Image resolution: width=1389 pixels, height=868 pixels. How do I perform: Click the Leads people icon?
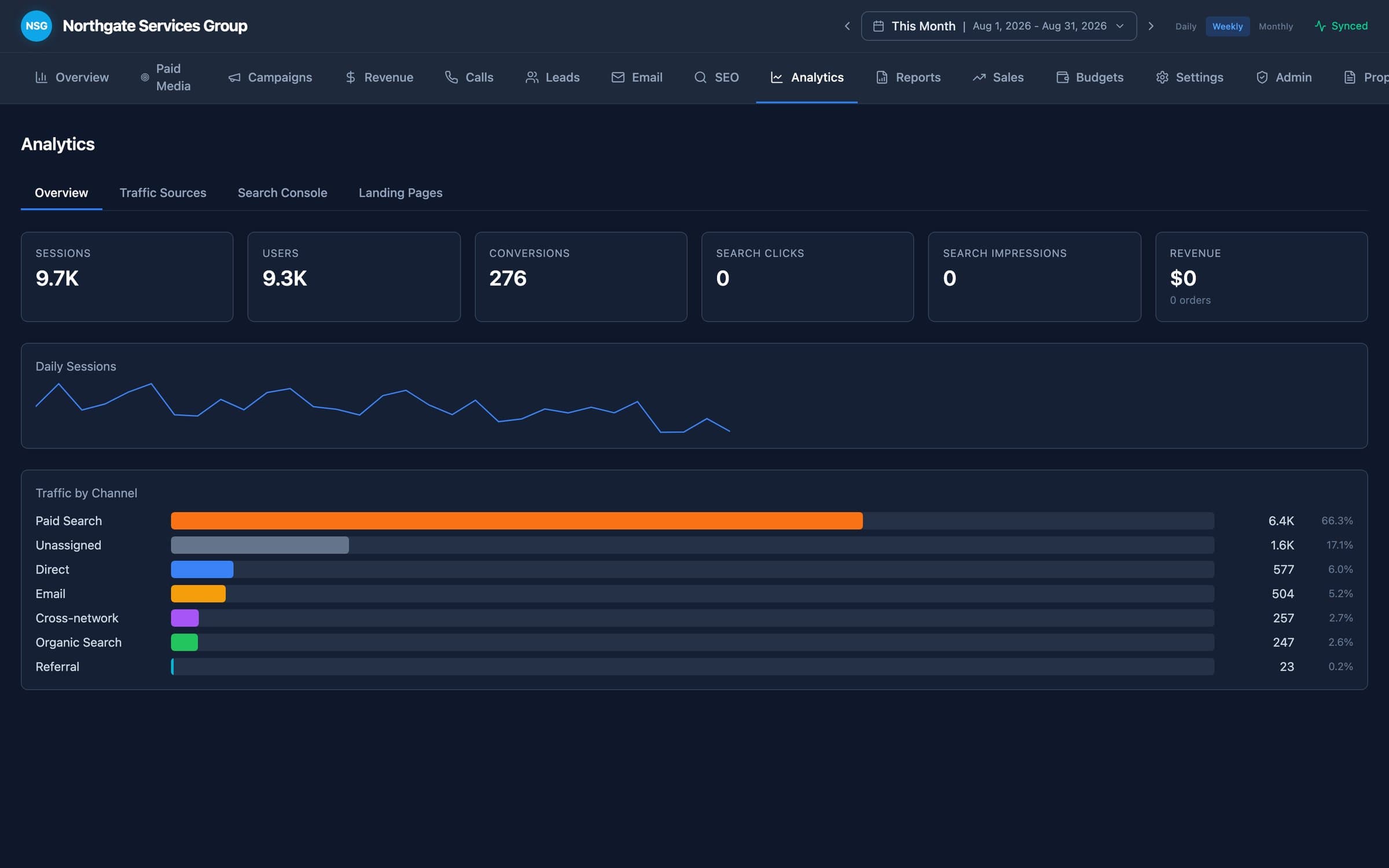click(531, 77)
